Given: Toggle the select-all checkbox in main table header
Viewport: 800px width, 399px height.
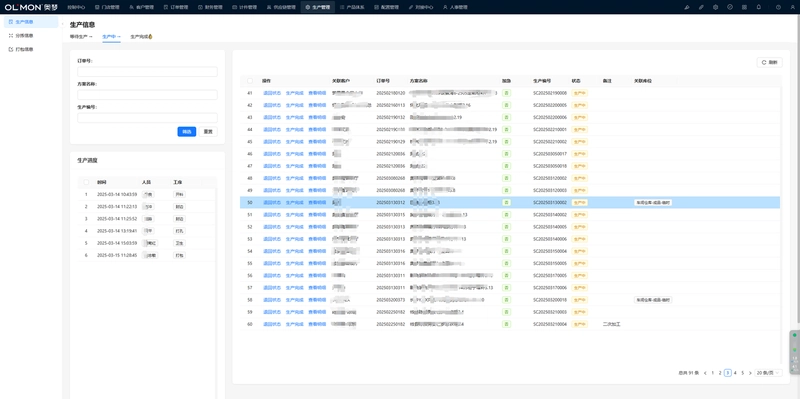Looking at the screenshot, I should coord(250,81).
